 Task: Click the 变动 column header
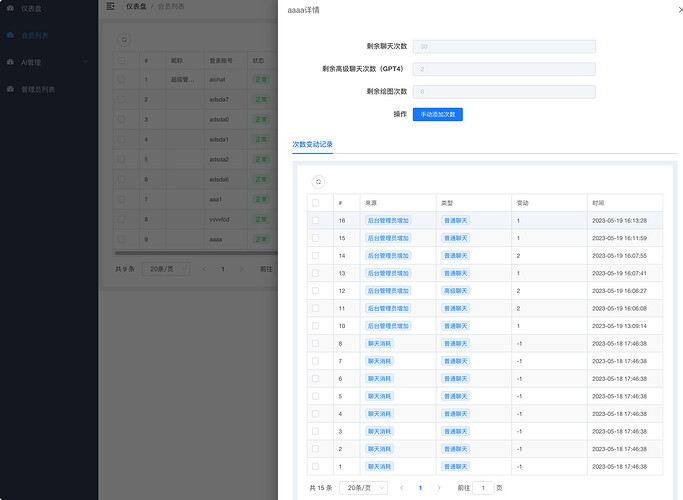click(522, 203)
